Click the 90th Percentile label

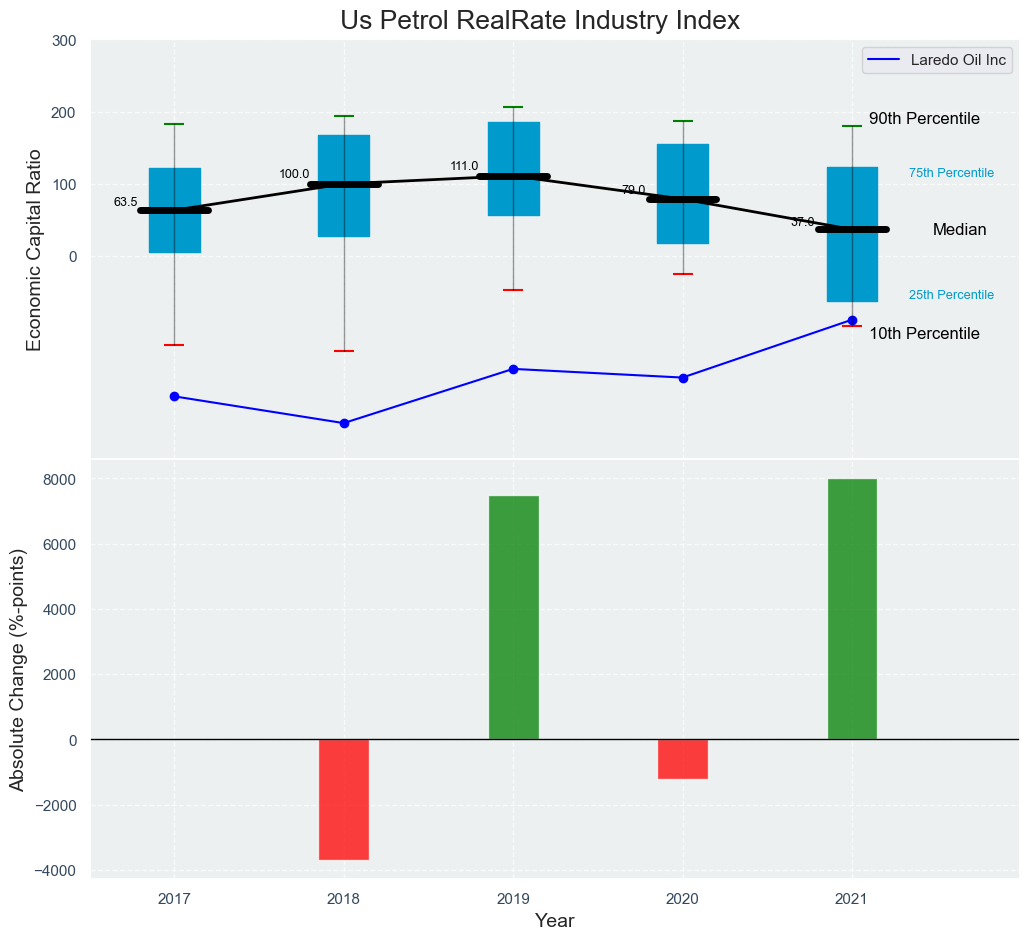pos(924,119)
